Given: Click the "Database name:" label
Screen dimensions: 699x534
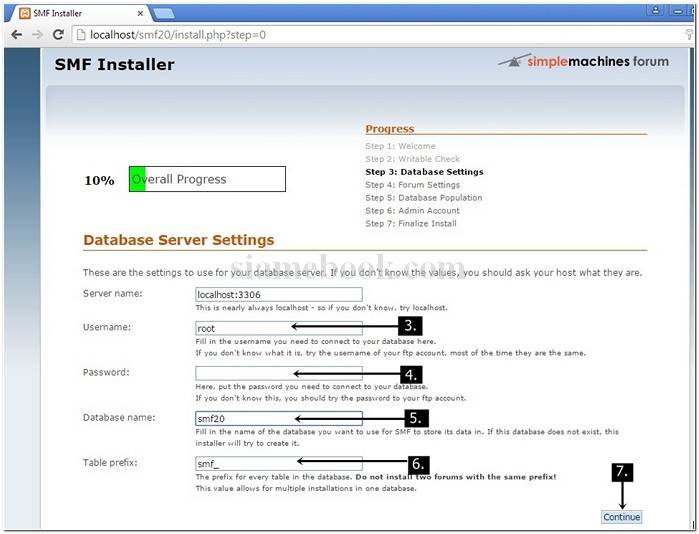Looking at the screenshot, I should (119, 418).
